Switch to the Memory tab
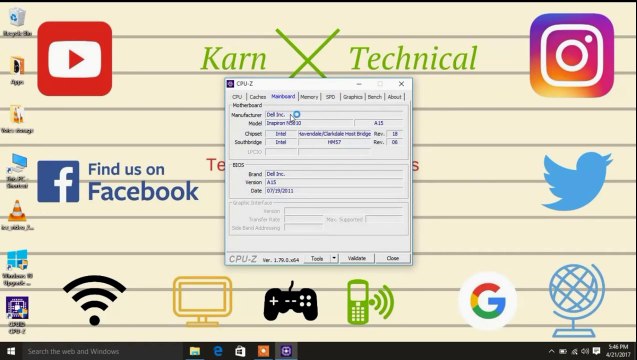Viewport: 637px width, 360px height. [309, 97]
